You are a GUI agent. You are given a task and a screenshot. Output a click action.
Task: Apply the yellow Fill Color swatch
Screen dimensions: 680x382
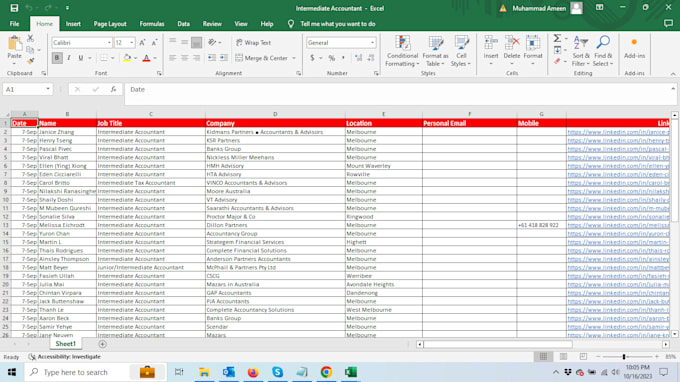127,58
